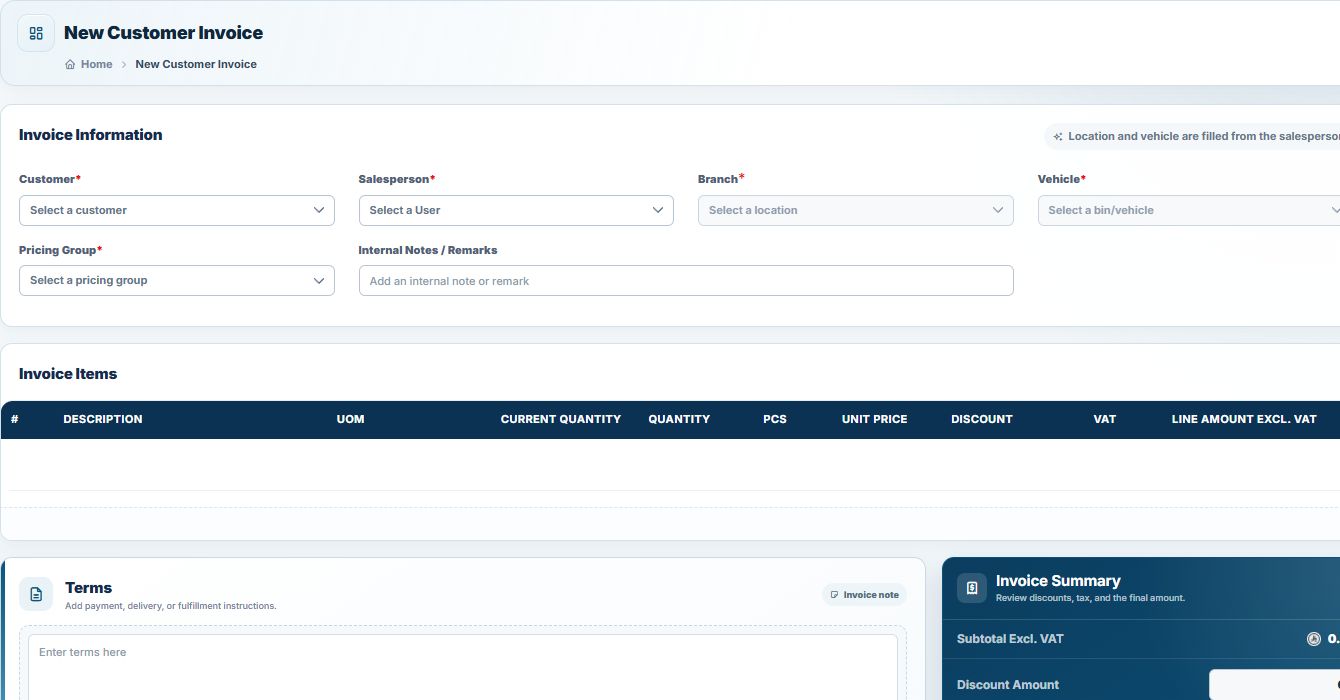Click the note icon in Invoice note badge
The image size is (1340, 700).
tap(835, 595)
